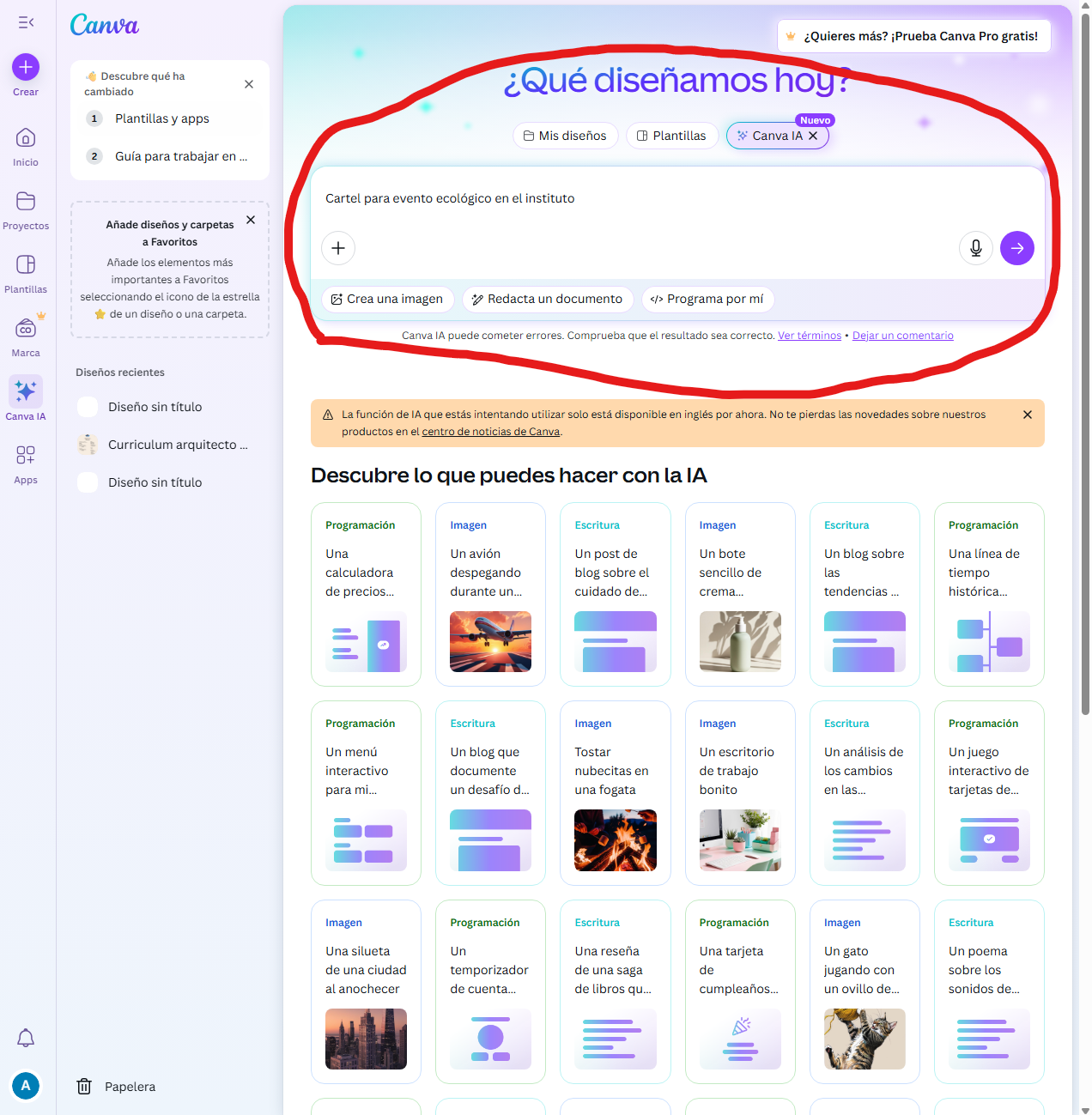Click 'Diseños recientes' heading
1092x1115 pixels.
[120, 373]
